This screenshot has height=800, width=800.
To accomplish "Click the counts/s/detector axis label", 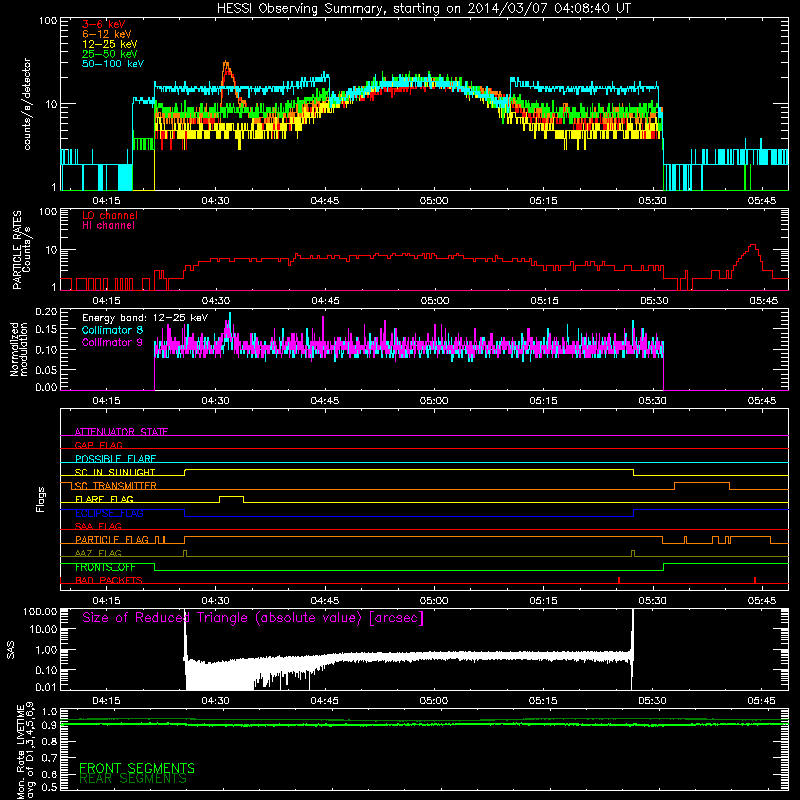I will (27, 104).
